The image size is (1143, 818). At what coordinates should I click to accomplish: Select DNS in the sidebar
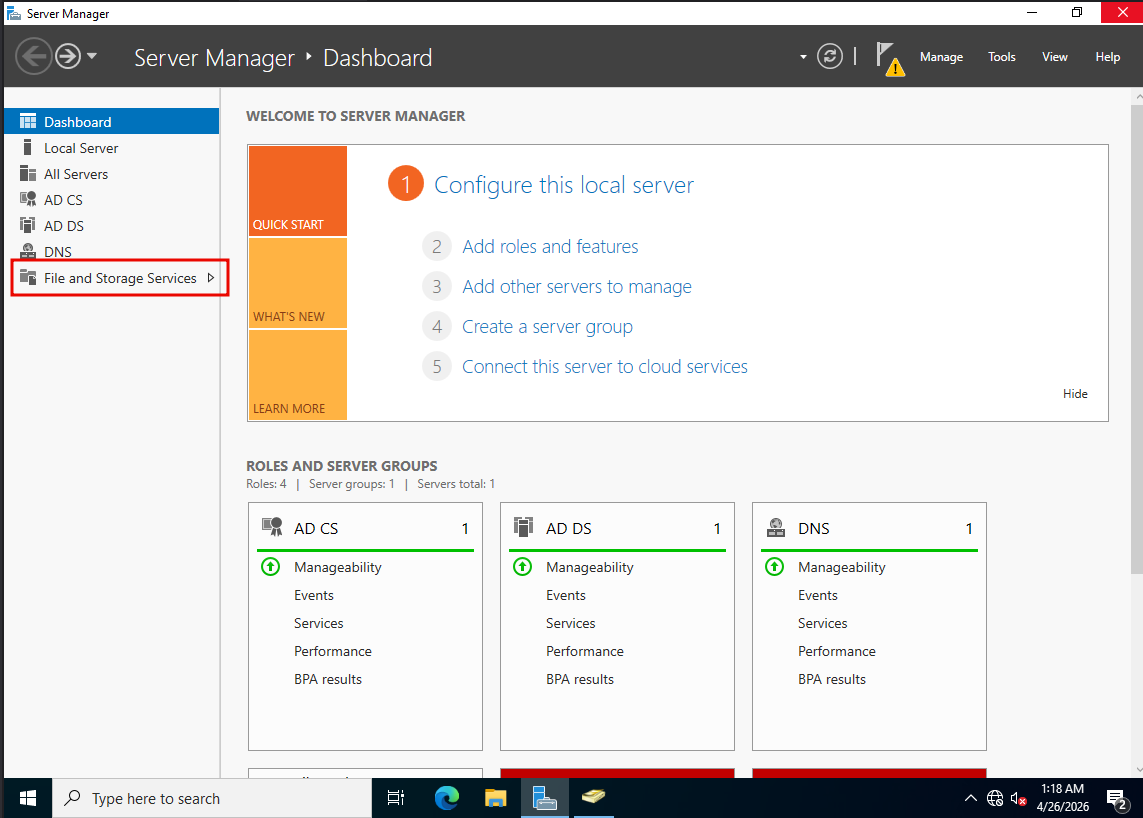click(x=112, y=252)
